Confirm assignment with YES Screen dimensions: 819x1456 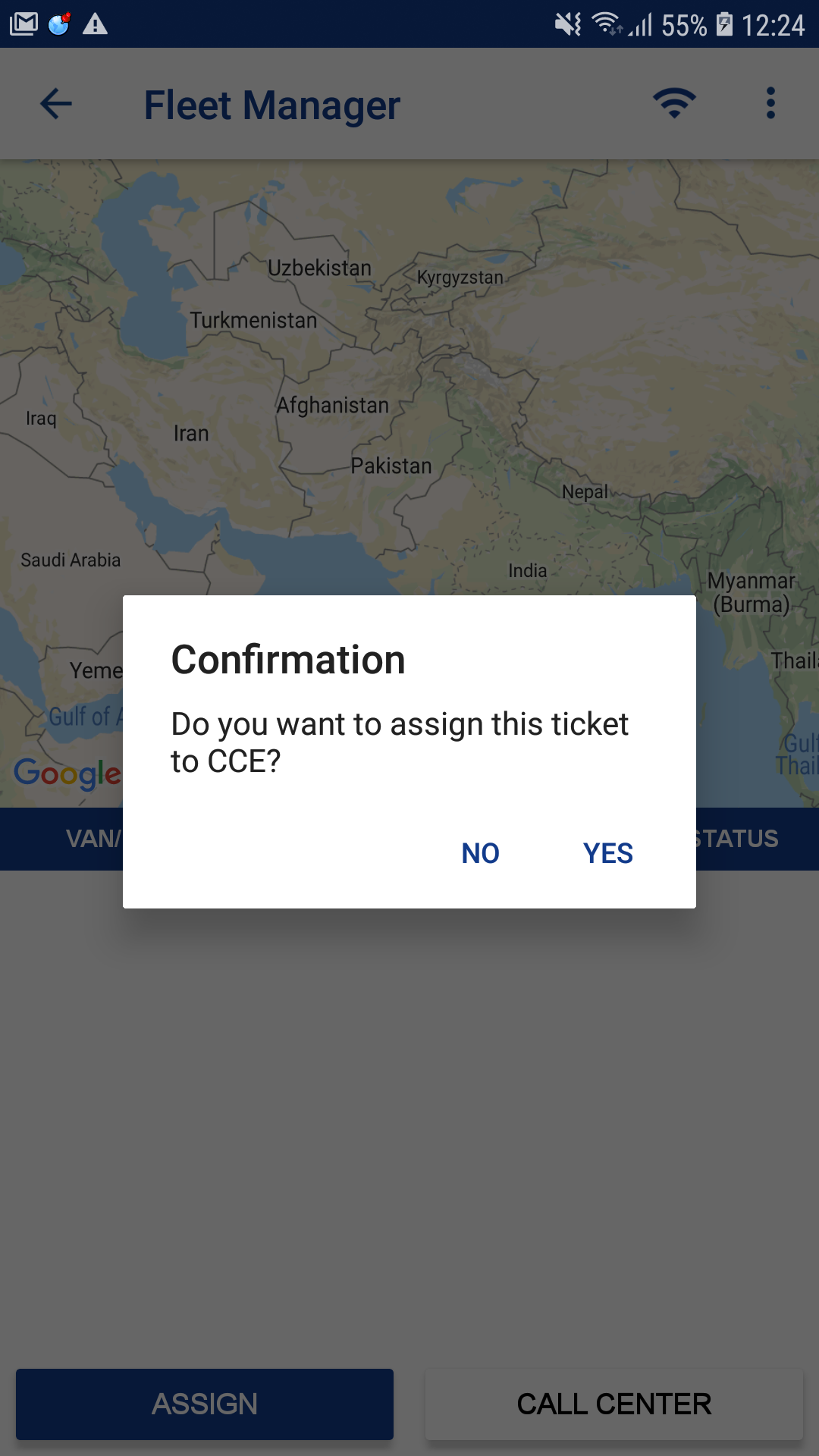tap(608, 853)
